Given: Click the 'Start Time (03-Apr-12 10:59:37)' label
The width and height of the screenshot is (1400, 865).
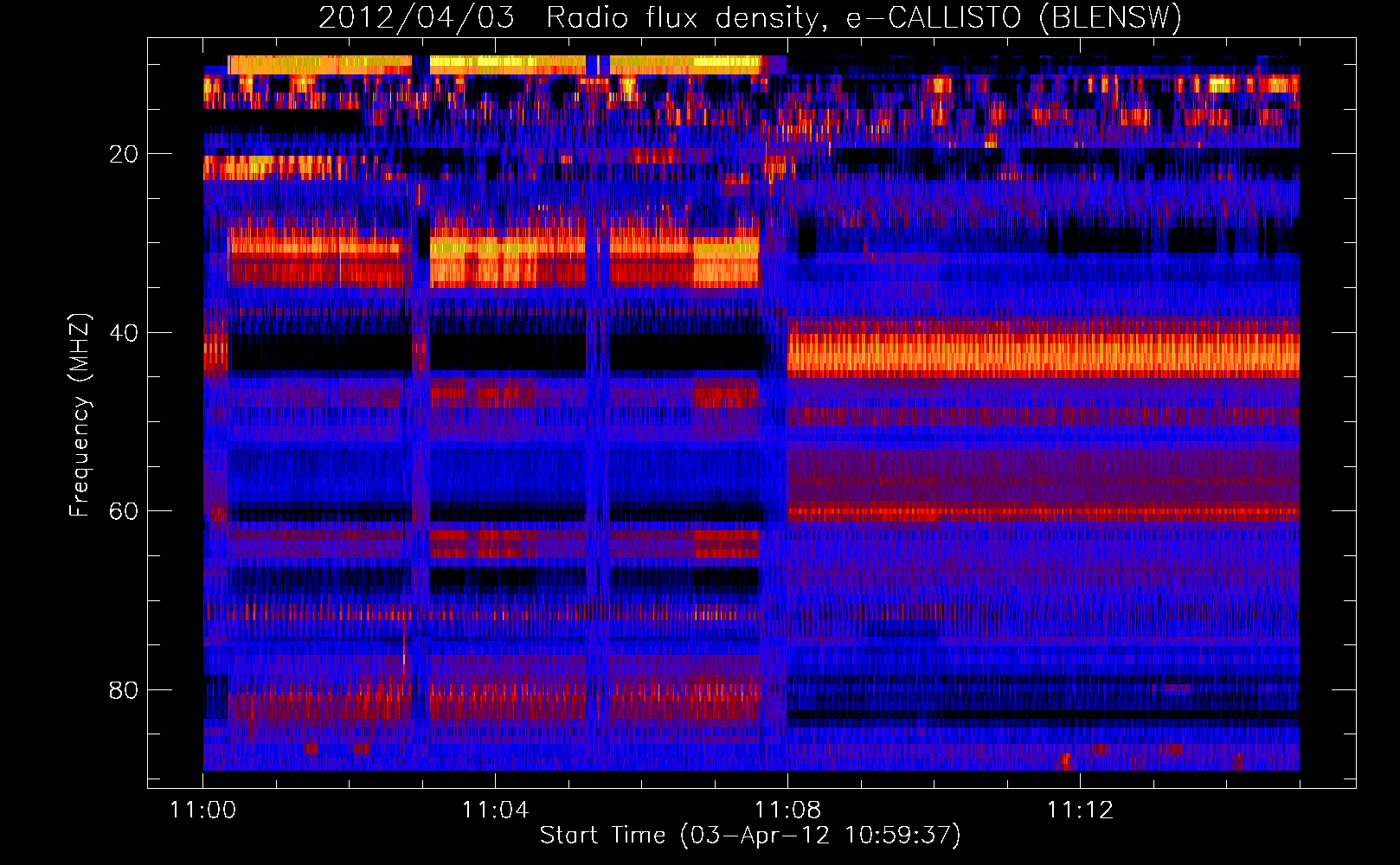Looking at the screenshot, I should 750,835.
